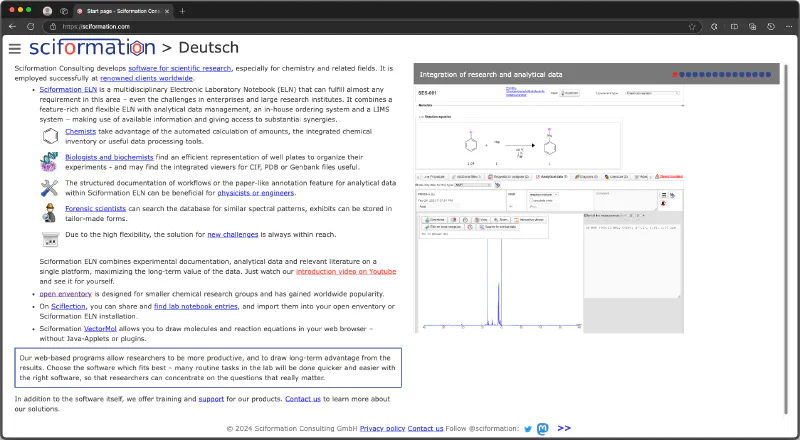Open the Chemists link
Viewport: 800px width, 440px height.
[81, 131]
